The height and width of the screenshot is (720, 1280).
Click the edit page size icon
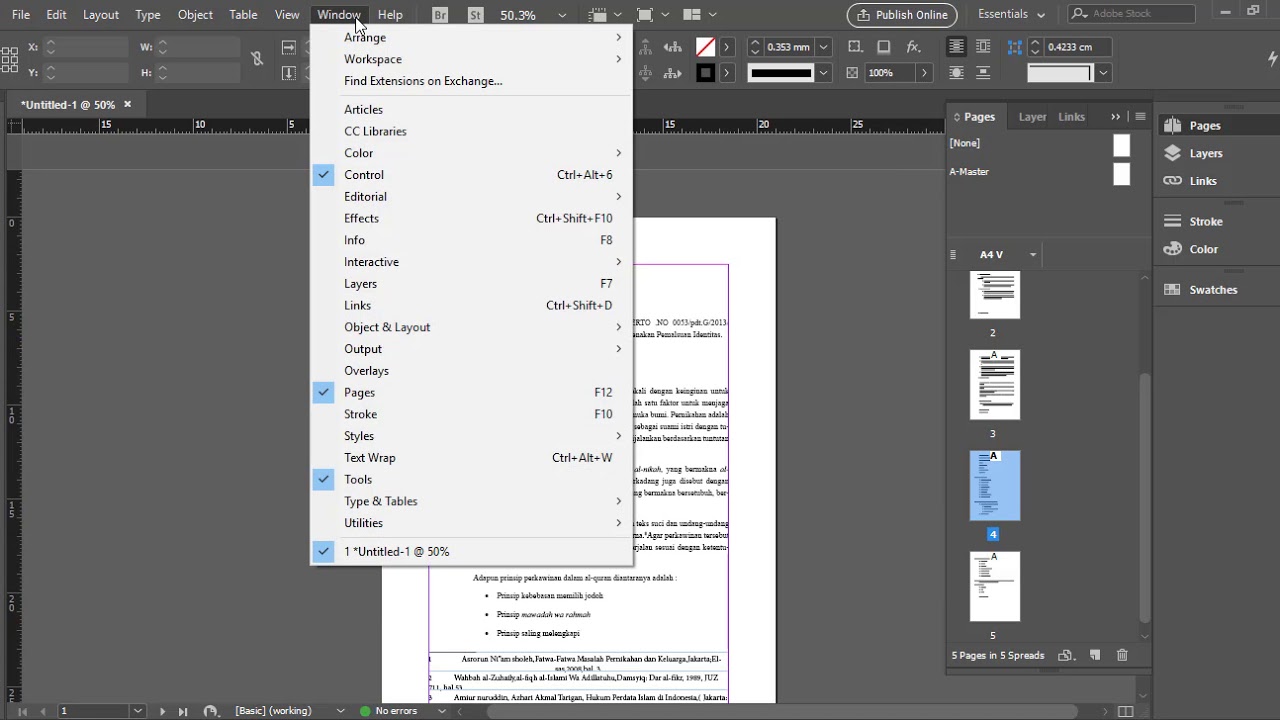click(1066, 655)
